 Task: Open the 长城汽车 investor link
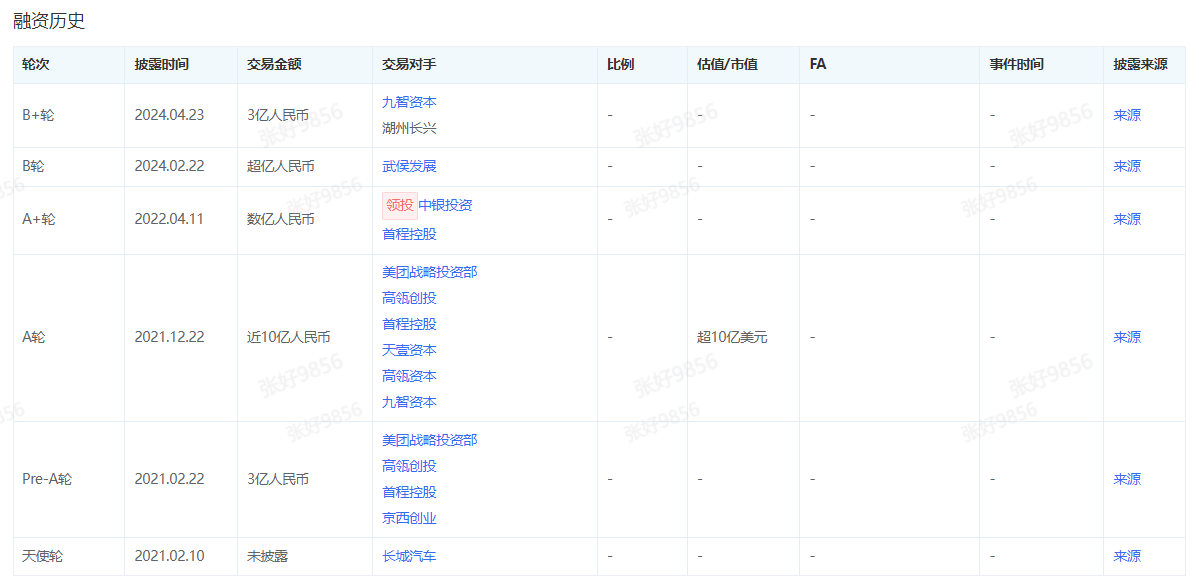[x=409, y=556]
